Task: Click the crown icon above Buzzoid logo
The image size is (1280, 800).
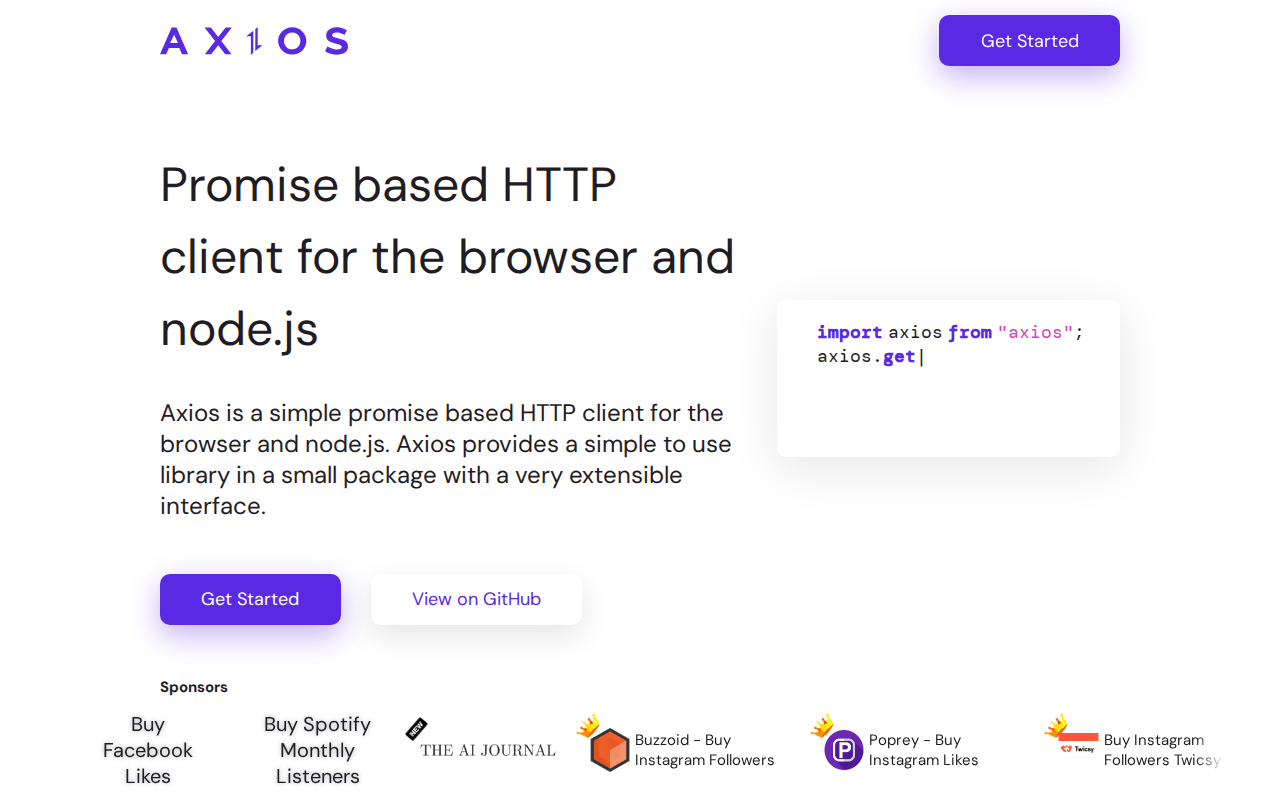Action: tap(588, 725)
